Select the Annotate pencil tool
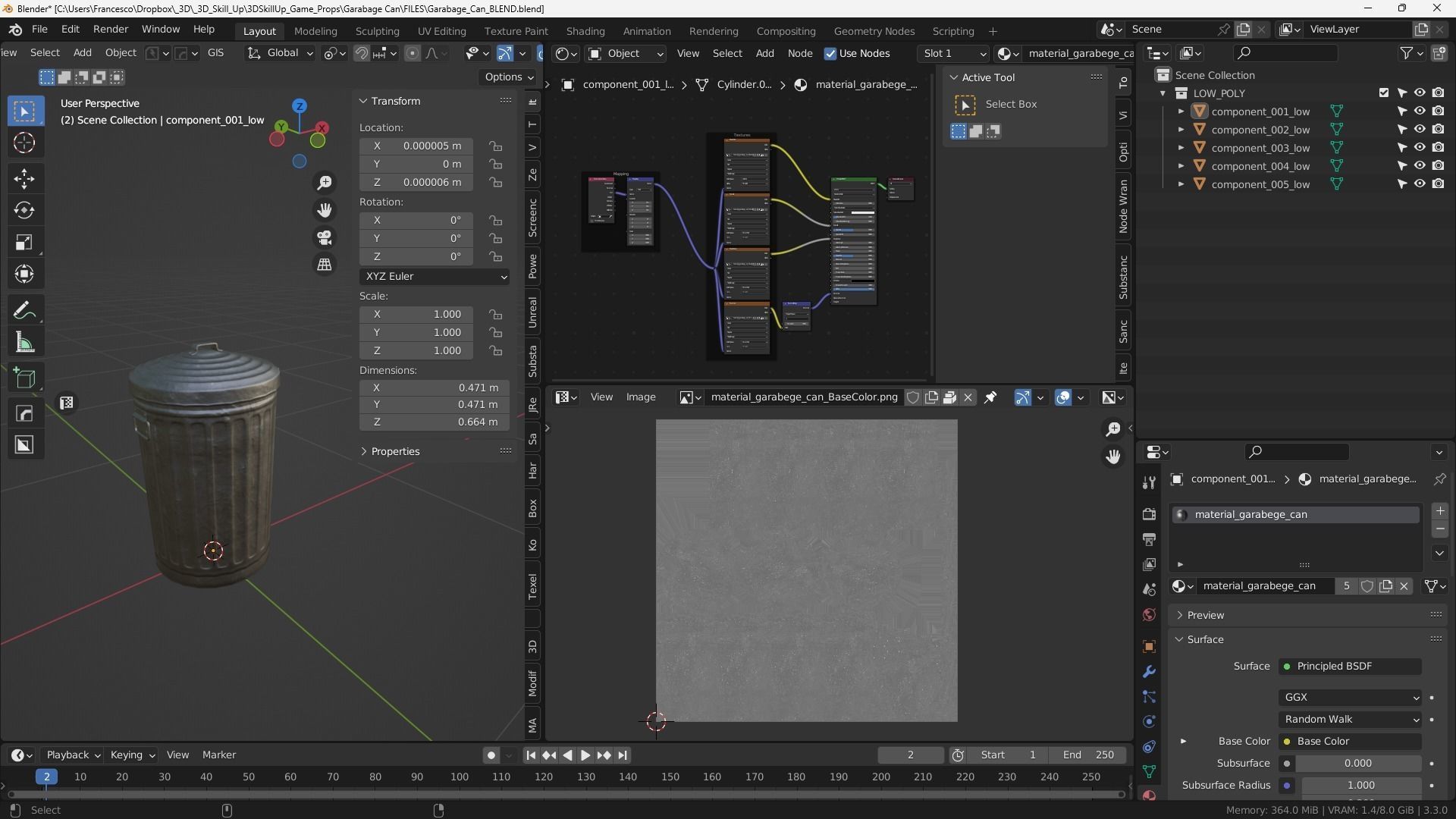This screenshot has height=819, width=1456. pos(24,310)
